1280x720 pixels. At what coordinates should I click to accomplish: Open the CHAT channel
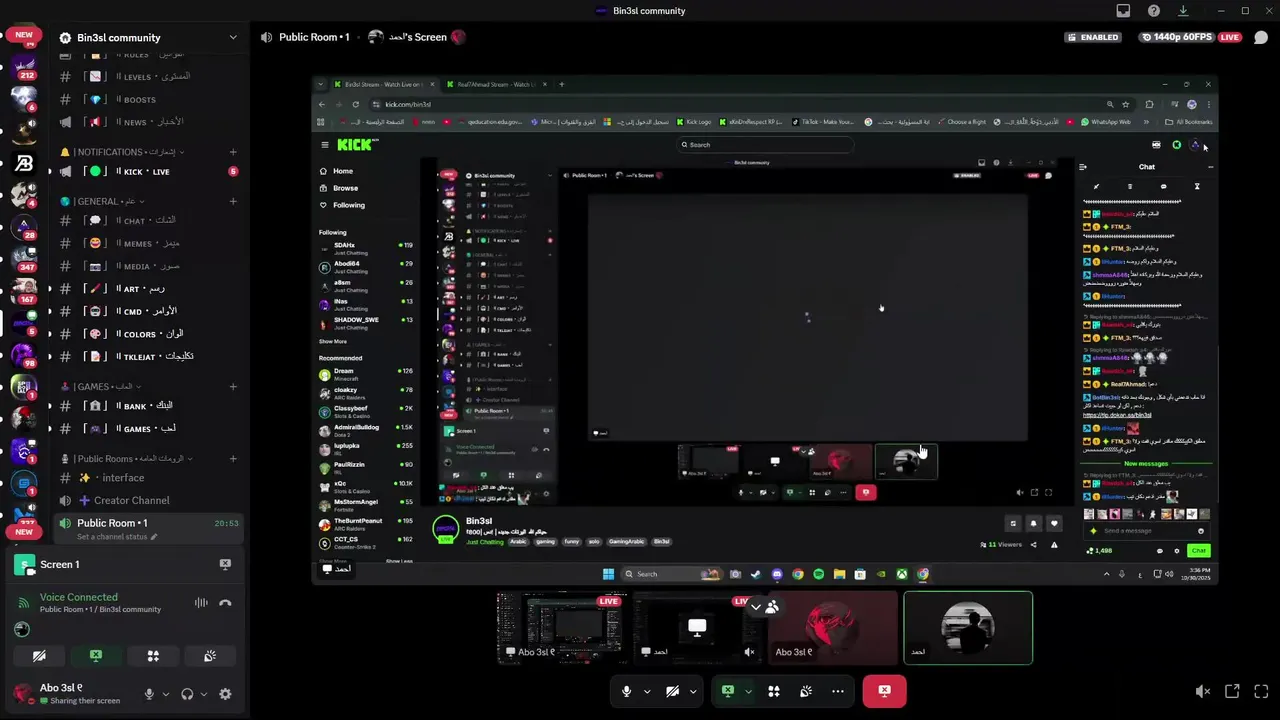point(148,220)
